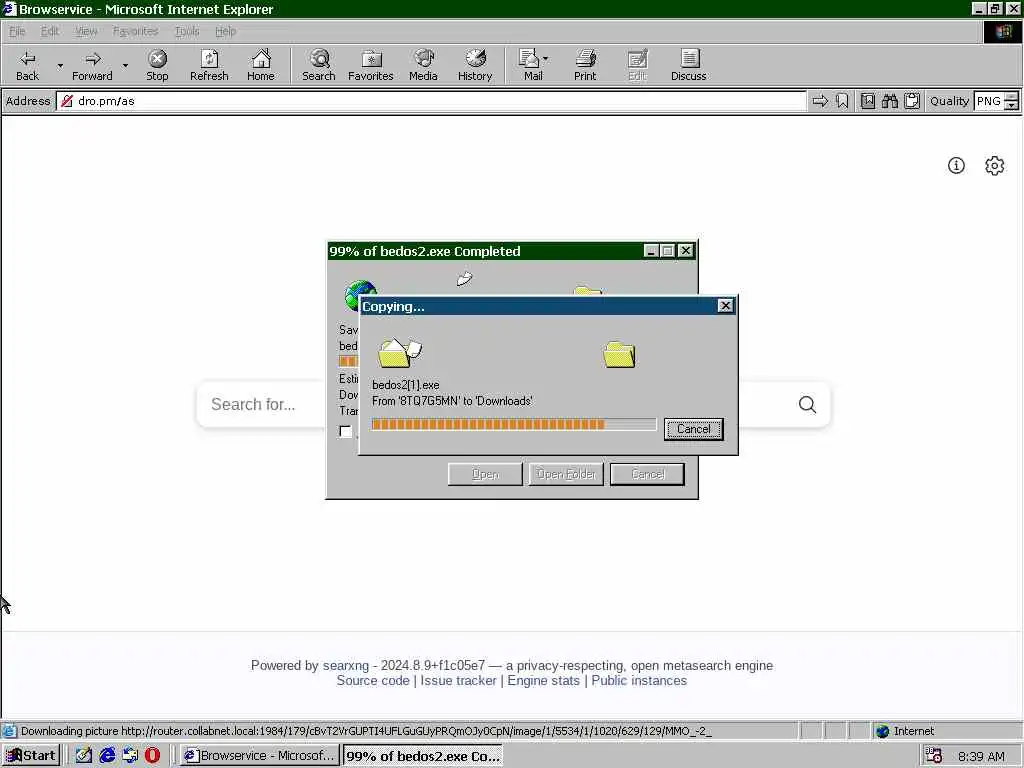Follow the searxng link
This screenshot has width=1024, height=768.
pyautogui.click(x=345, y=665)
